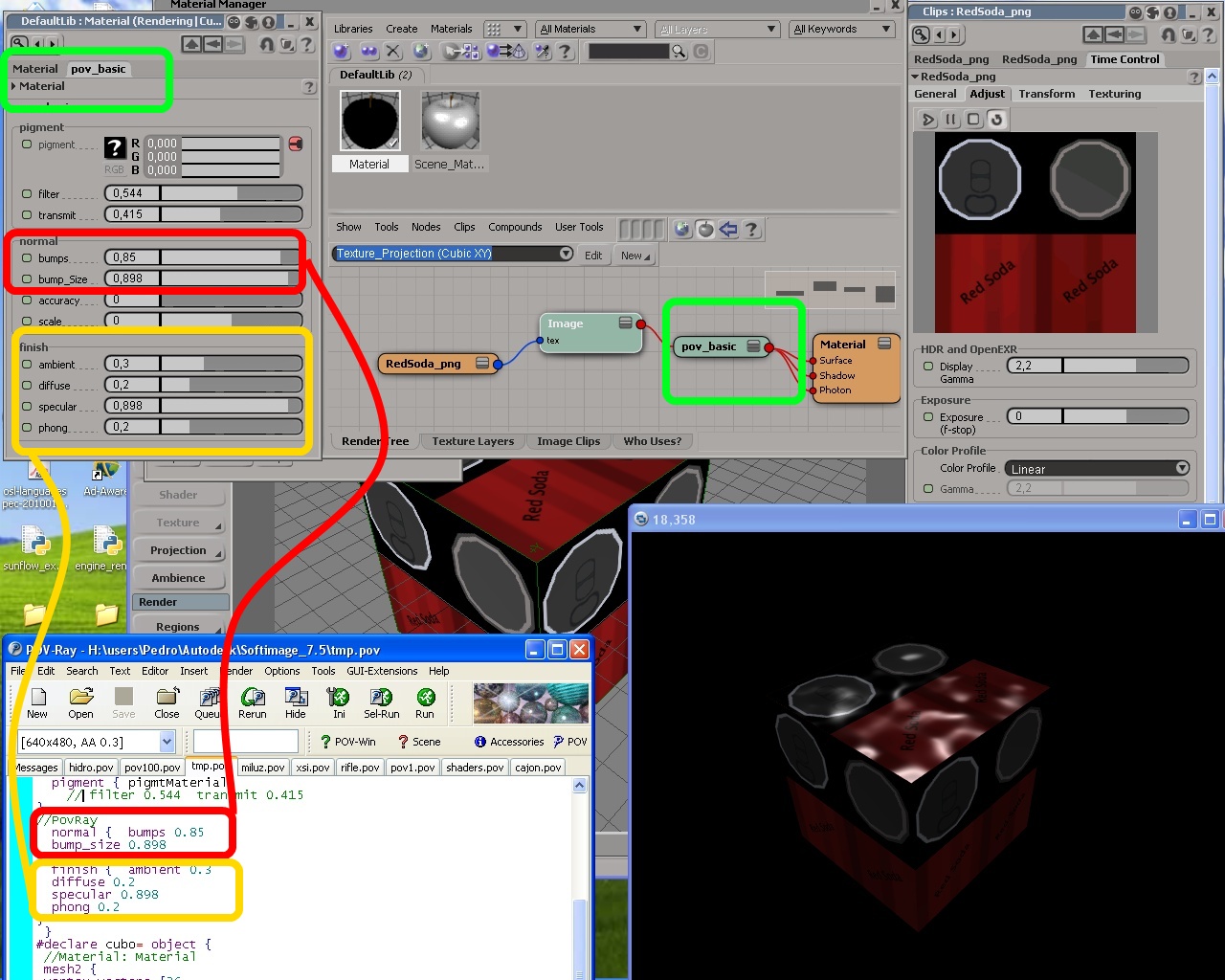Image resolution: width=1225 pixels, height=980 pixels.
Task: Click the Accessories button in POV-Ray
Action: coord(509,742)
